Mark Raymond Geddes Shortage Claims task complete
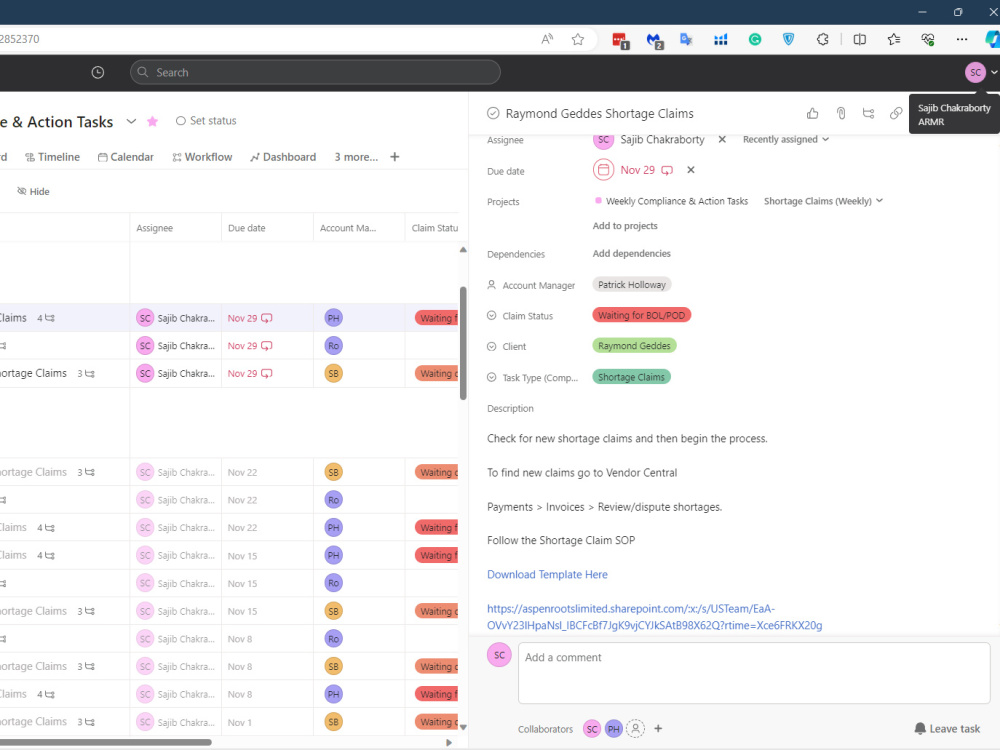 coord(493,114)
